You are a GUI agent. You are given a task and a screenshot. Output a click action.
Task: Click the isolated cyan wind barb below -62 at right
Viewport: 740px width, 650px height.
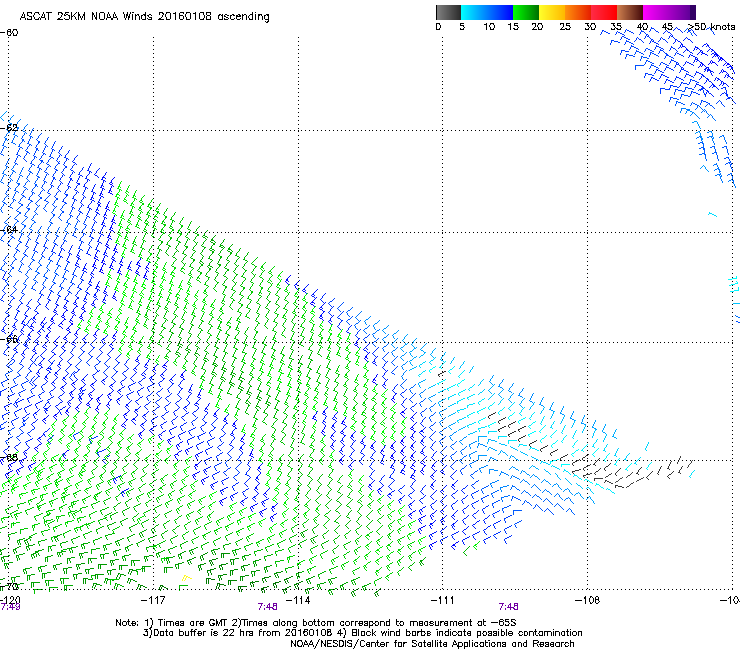(x=713, y=215)
